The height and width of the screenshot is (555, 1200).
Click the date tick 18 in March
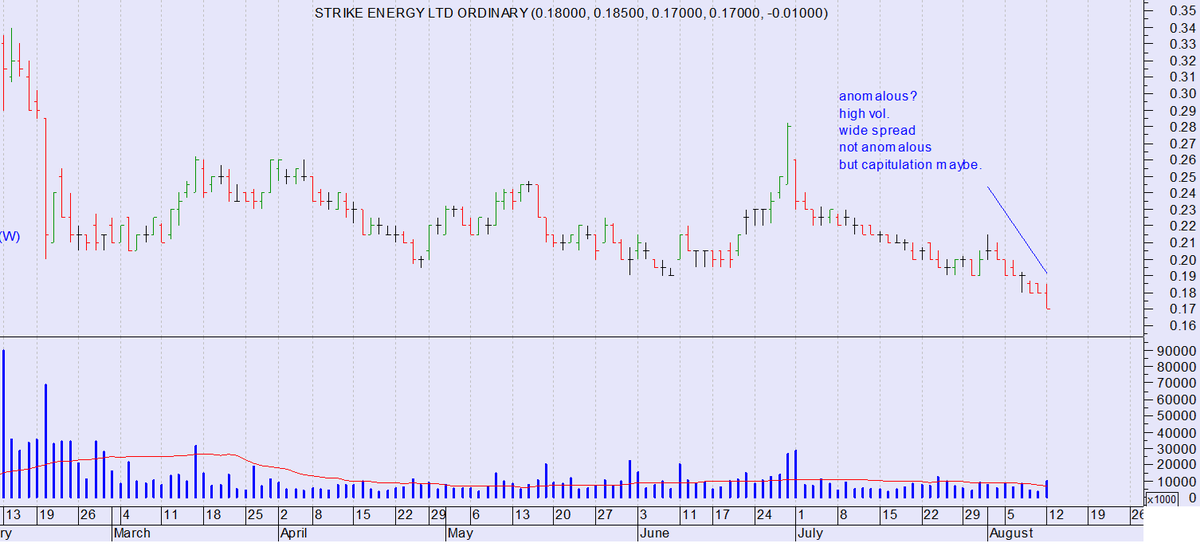(213, 514)
